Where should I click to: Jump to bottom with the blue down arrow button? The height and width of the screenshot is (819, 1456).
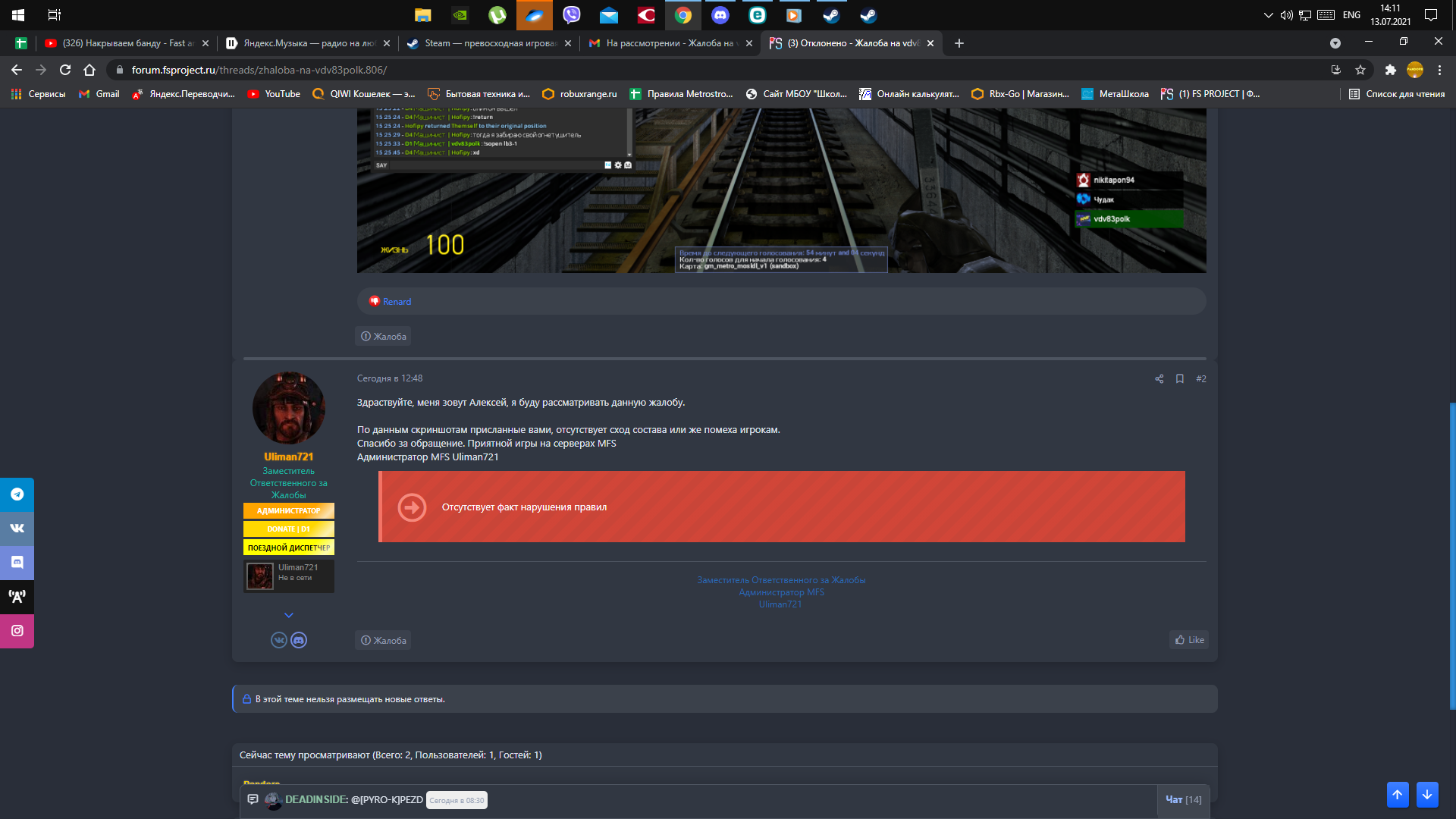click(x=1426, y=794)
